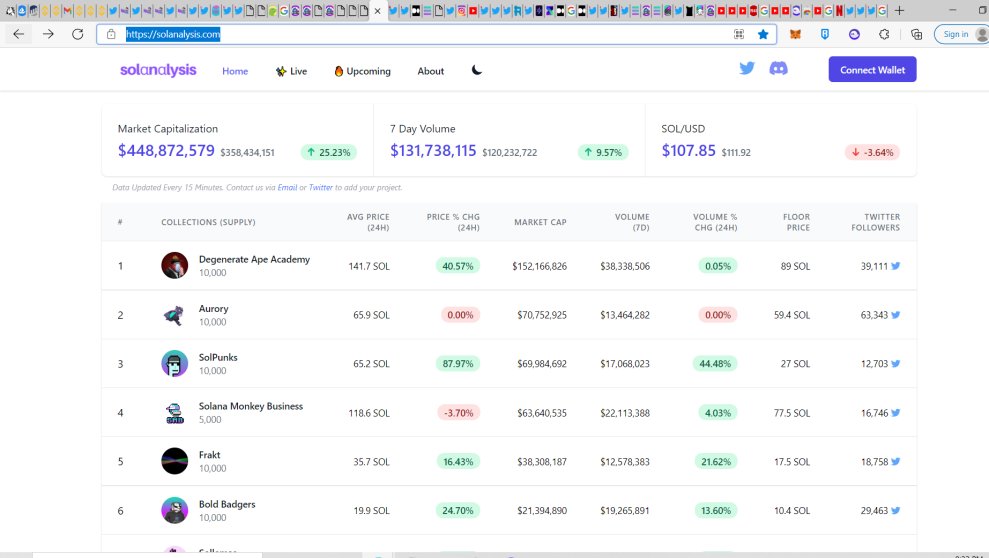Click the Bold Badgers collection name
The image size is (989, 558).
click(227, 504)
